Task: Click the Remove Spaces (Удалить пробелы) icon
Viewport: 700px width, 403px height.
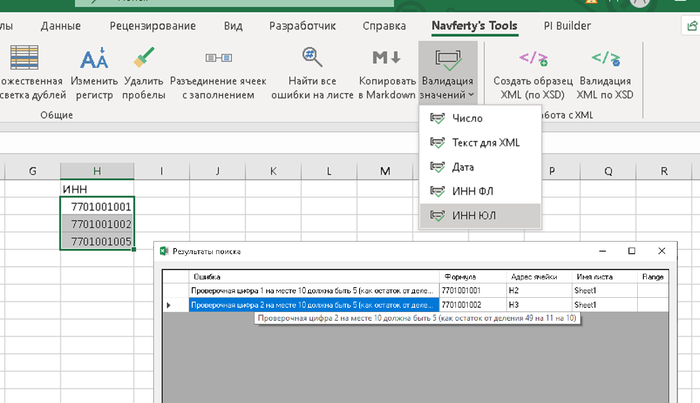Action: tap(145, 60)
